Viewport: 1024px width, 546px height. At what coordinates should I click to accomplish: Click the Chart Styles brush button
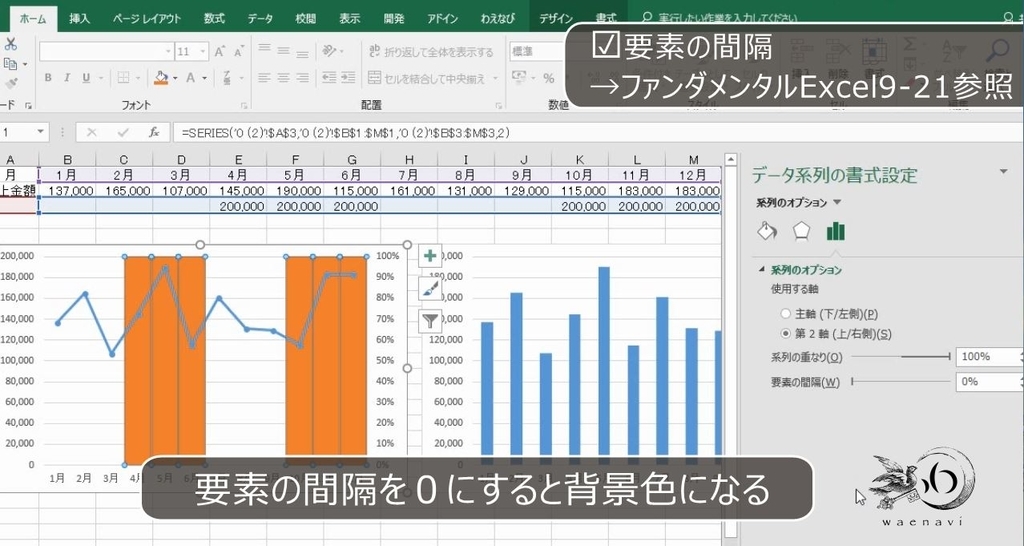(x=430, y=288)
